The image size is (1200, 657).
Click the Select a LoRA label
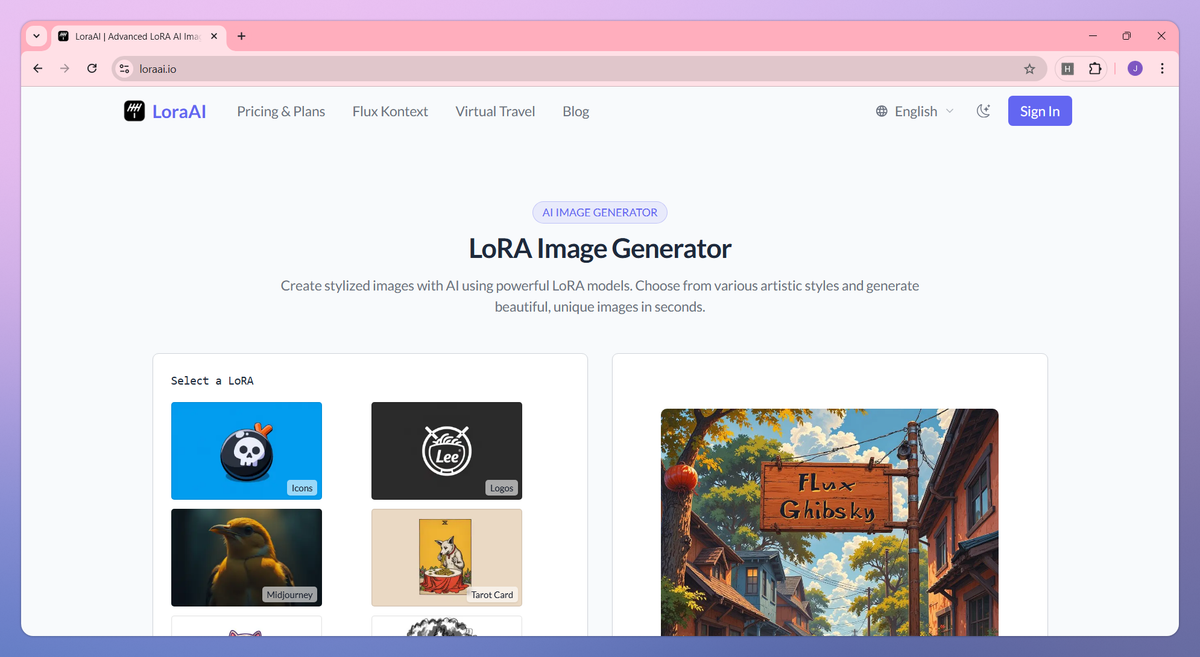click(212, 381)
